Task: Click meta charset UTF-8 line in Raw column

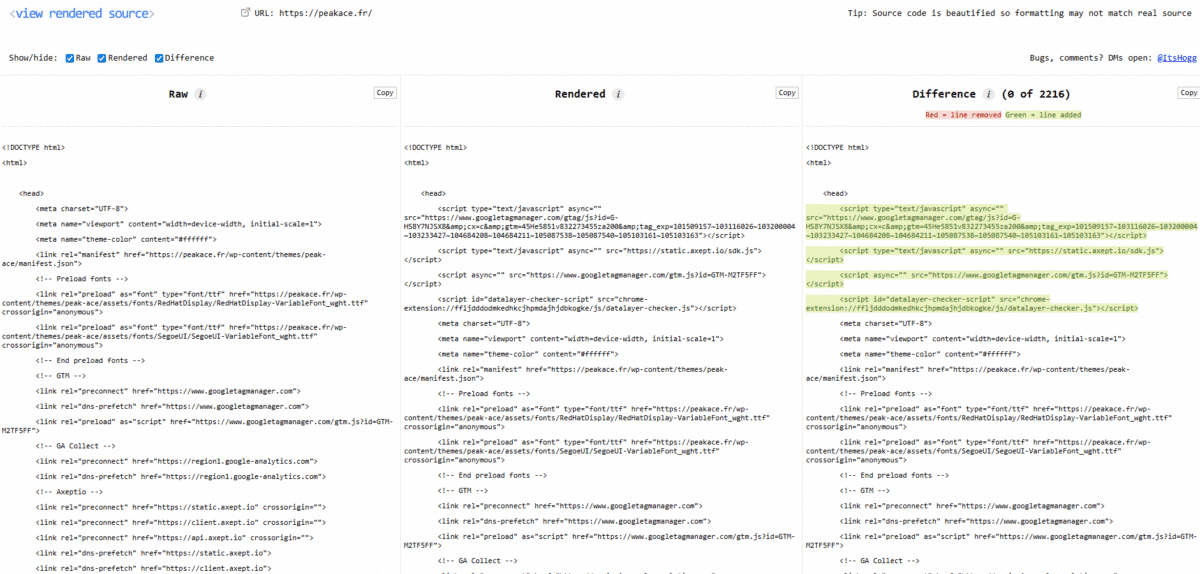Action: pos(83,209)
